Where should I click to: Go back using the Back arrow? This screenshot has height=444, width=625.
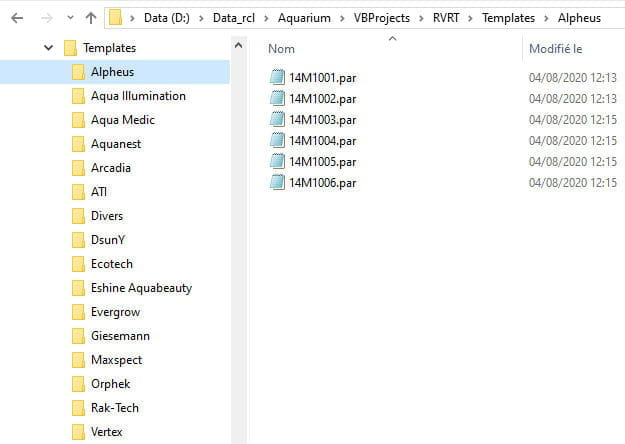[17, 18]
